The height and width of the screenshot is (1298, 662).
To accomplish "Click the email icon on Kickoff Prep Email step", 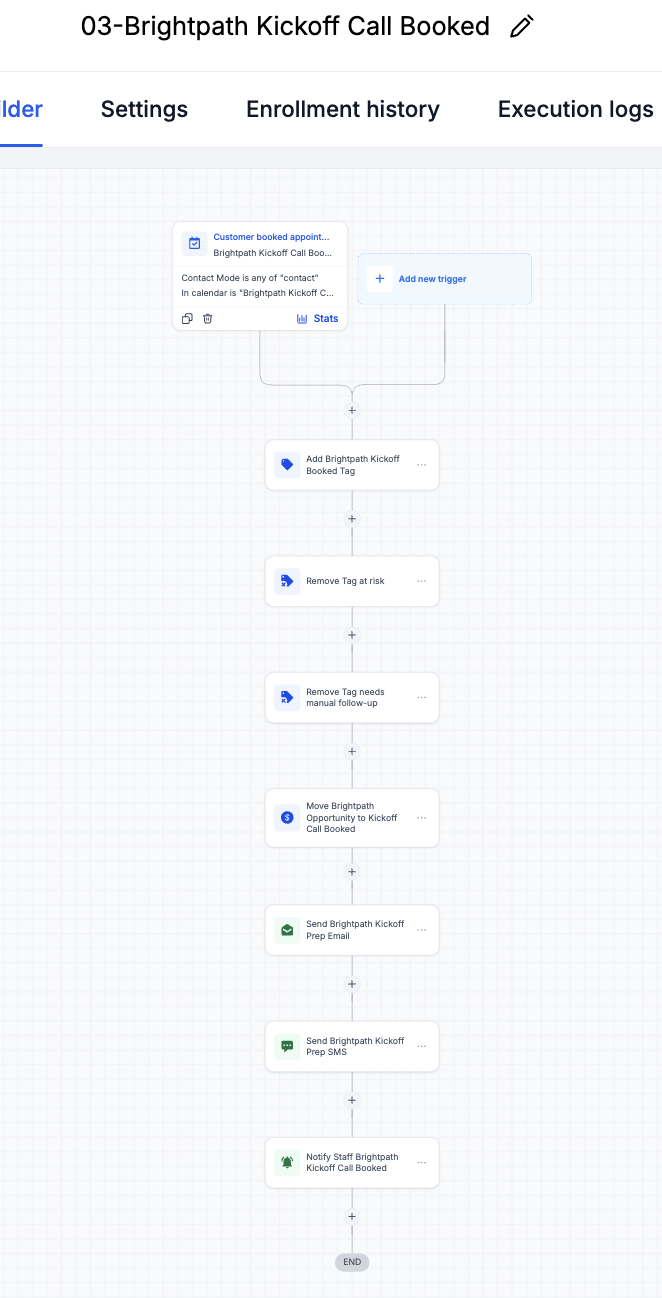I will click(x=287, y=930).
